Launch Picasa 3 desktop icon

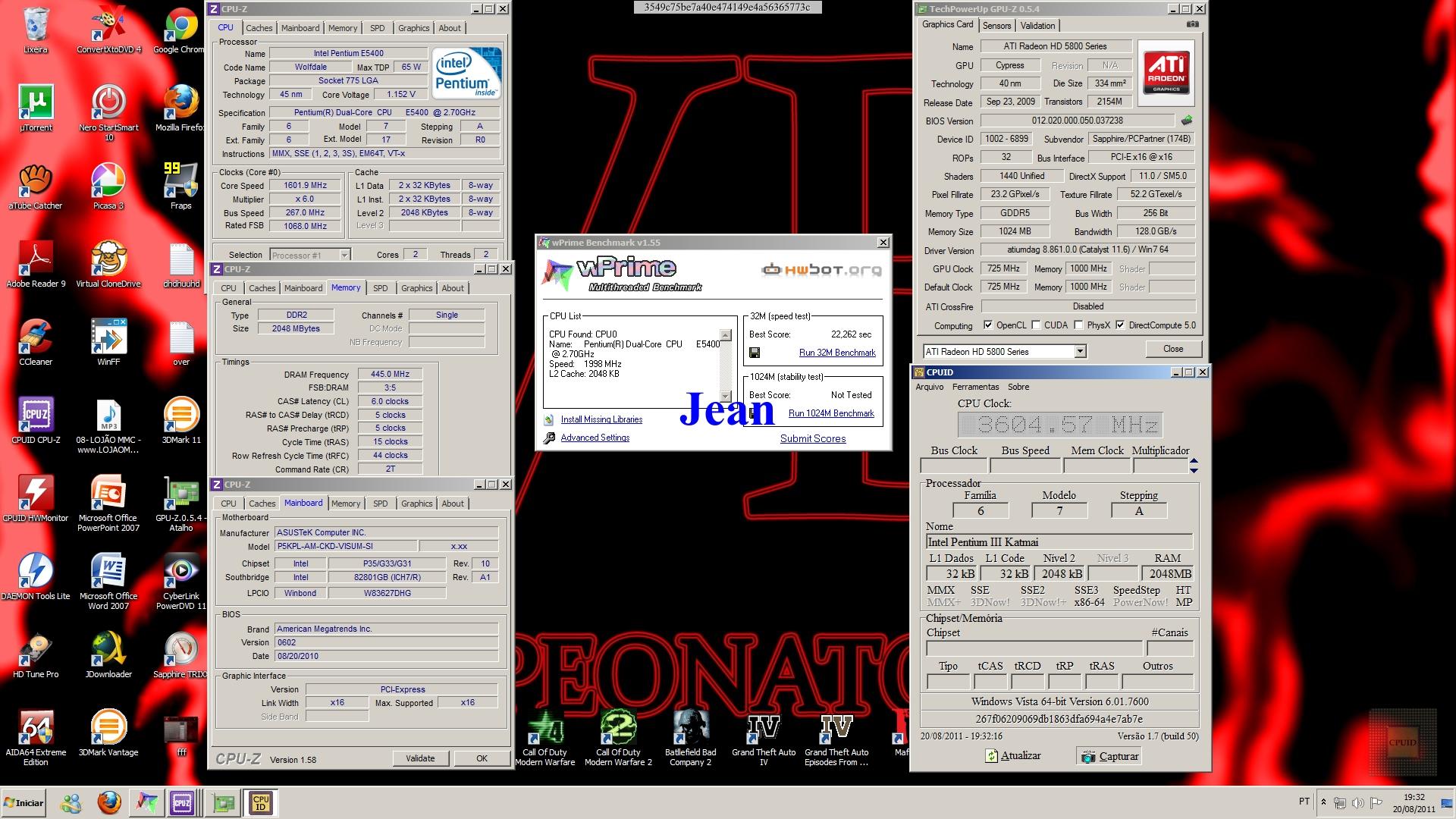pyautogui.click(x=108, y=187)
